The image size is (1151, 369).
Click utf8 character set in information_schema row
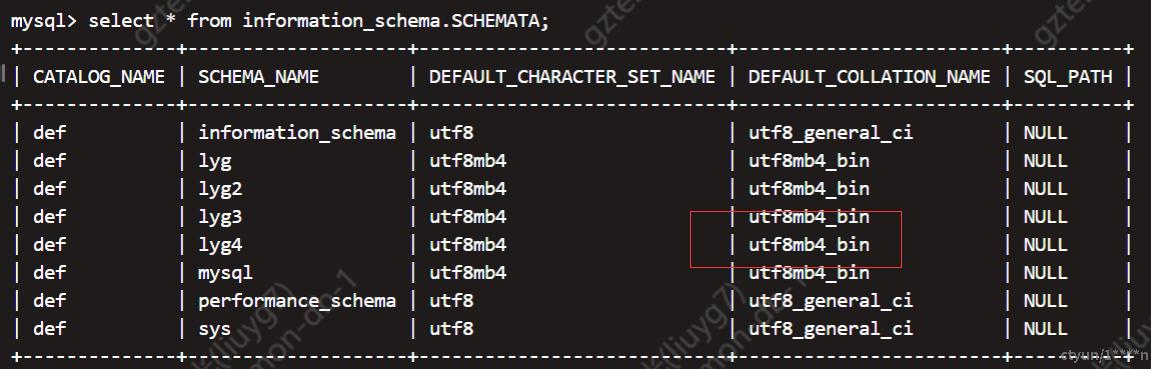(x=451, y=133)
